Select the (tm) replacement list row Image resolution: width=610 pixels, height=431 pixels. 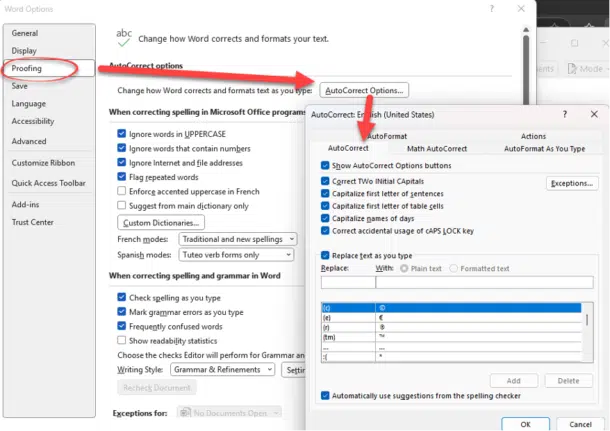tap(451, 337)
